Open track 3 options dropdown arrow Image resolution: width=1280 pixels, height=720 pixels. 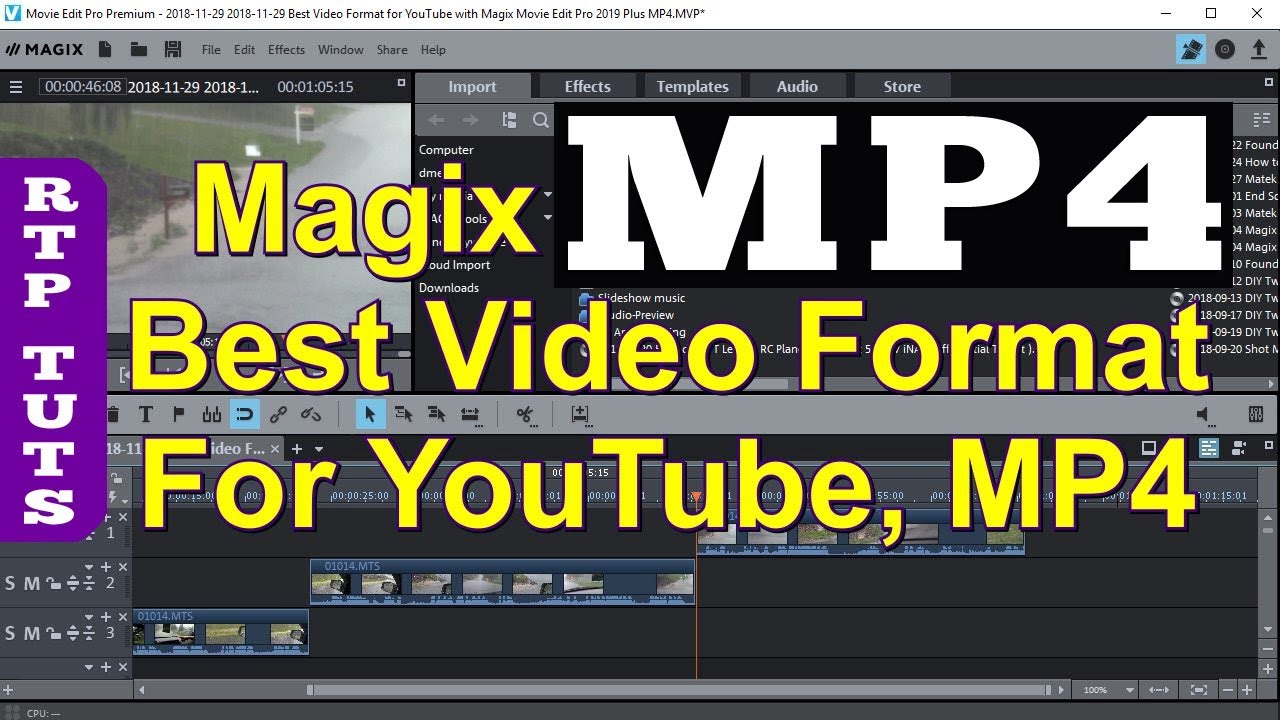pos(89,617)
